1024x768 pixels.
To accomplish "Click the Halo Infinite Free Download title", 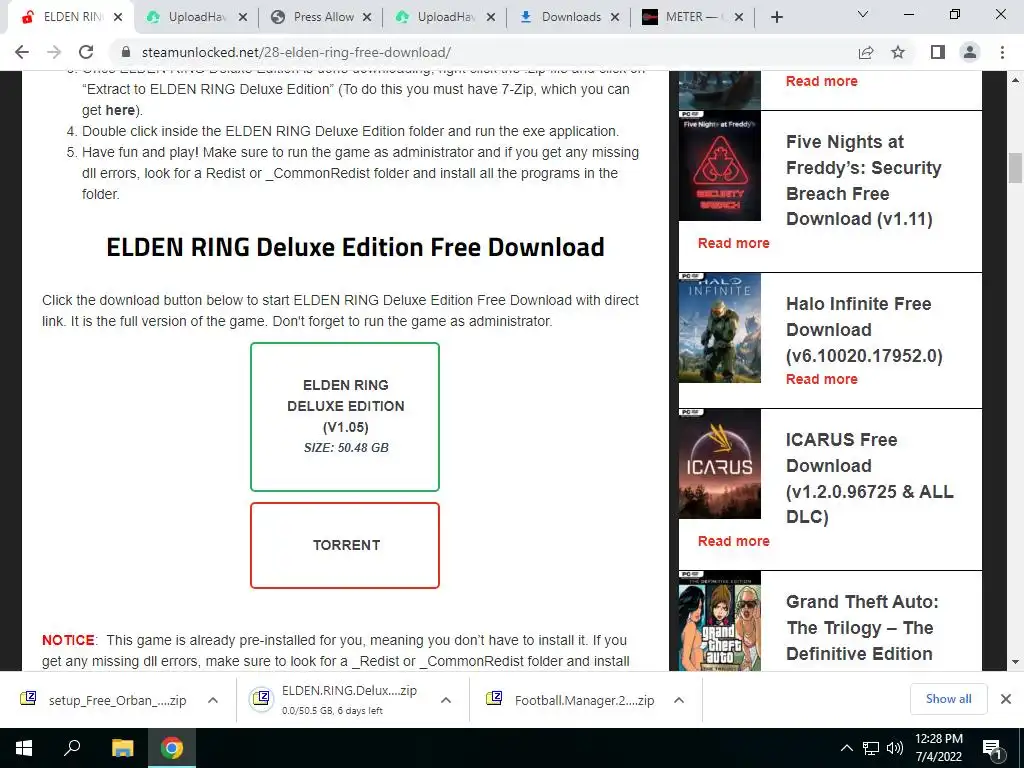I will [864, 330].
